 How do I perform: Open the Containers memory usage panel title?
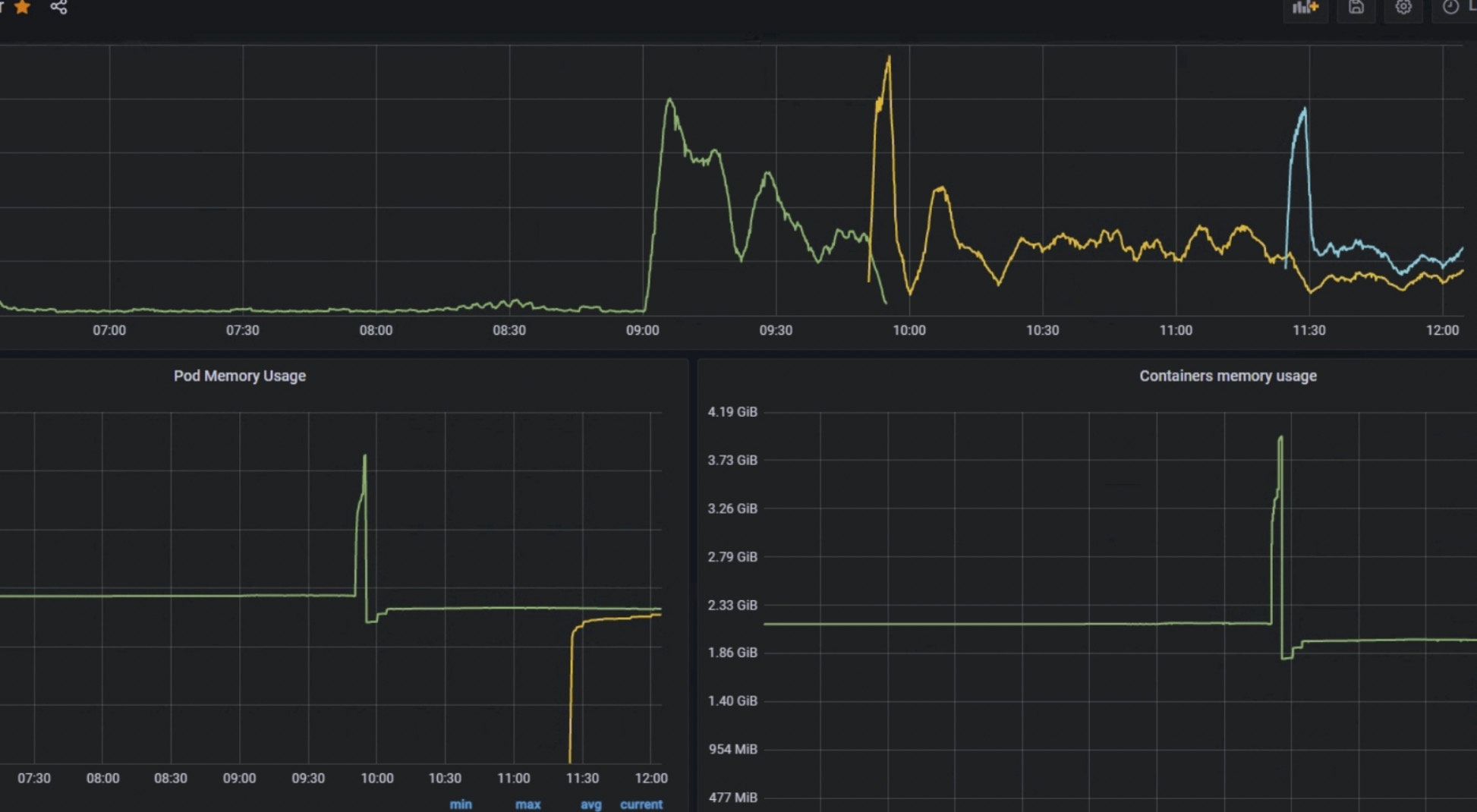point(1227,376)
